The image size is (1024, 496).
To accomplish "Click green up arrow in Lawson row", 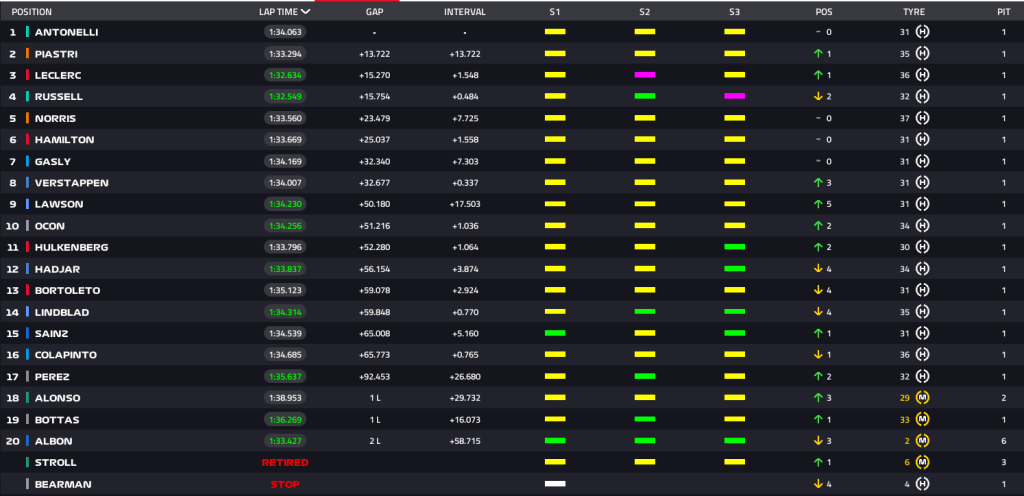I will pyautogui.click(x=818, y=204).
